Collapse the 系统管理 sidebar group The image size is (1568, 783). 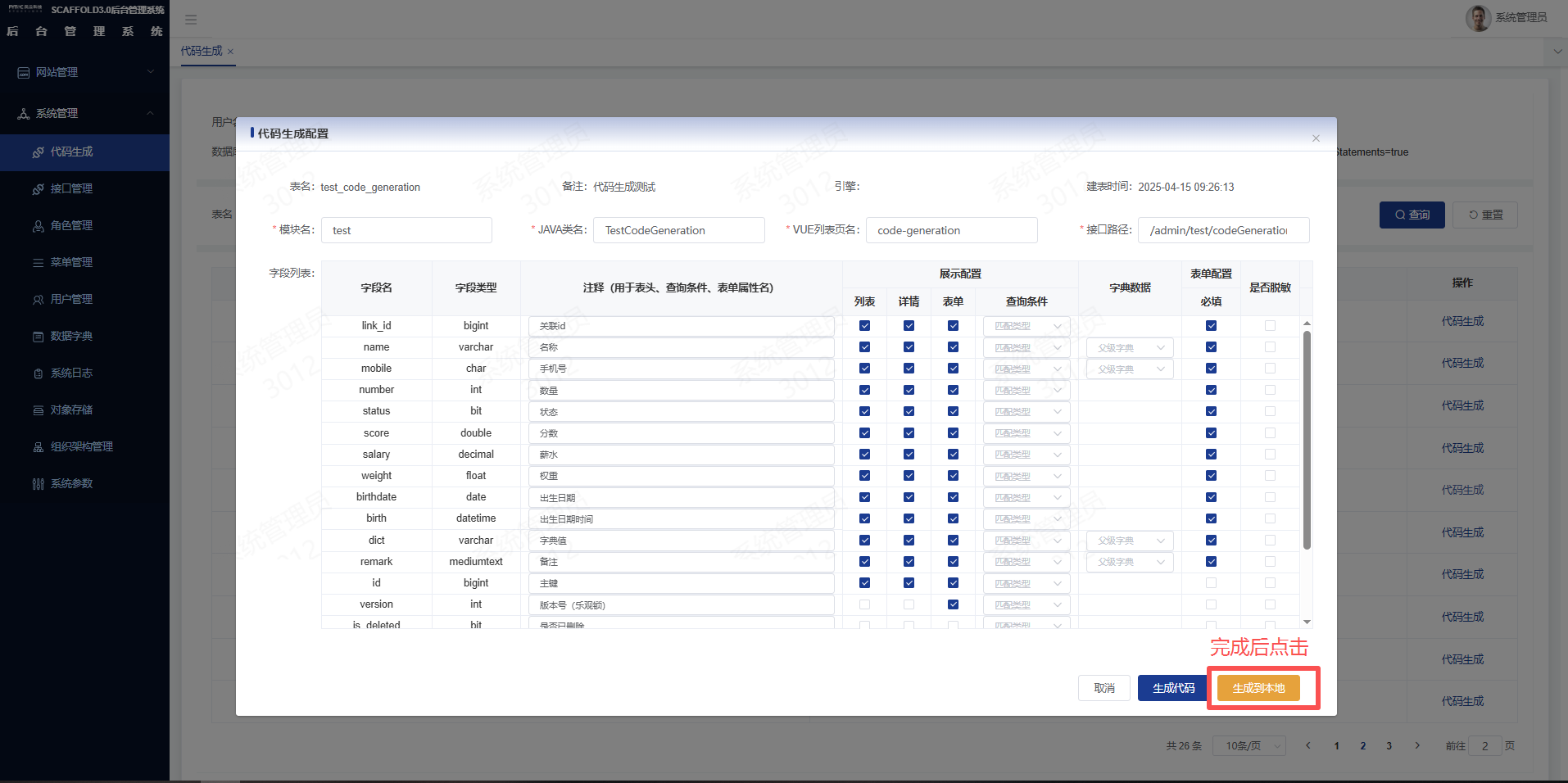(x=84, y=114)
